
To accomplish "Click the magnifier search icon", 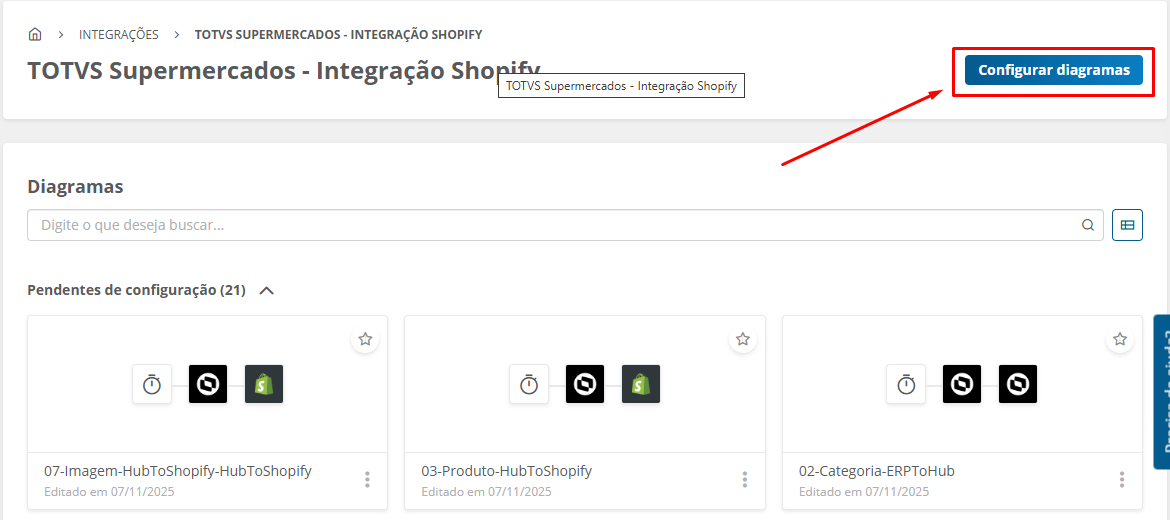I will click(1088, 225).
